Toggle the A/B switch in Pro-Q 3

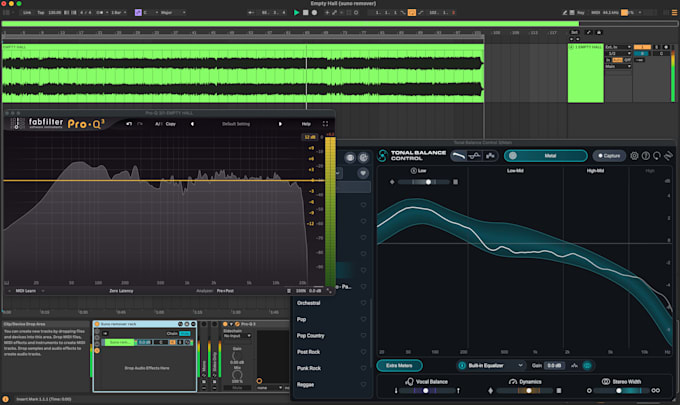158,124
